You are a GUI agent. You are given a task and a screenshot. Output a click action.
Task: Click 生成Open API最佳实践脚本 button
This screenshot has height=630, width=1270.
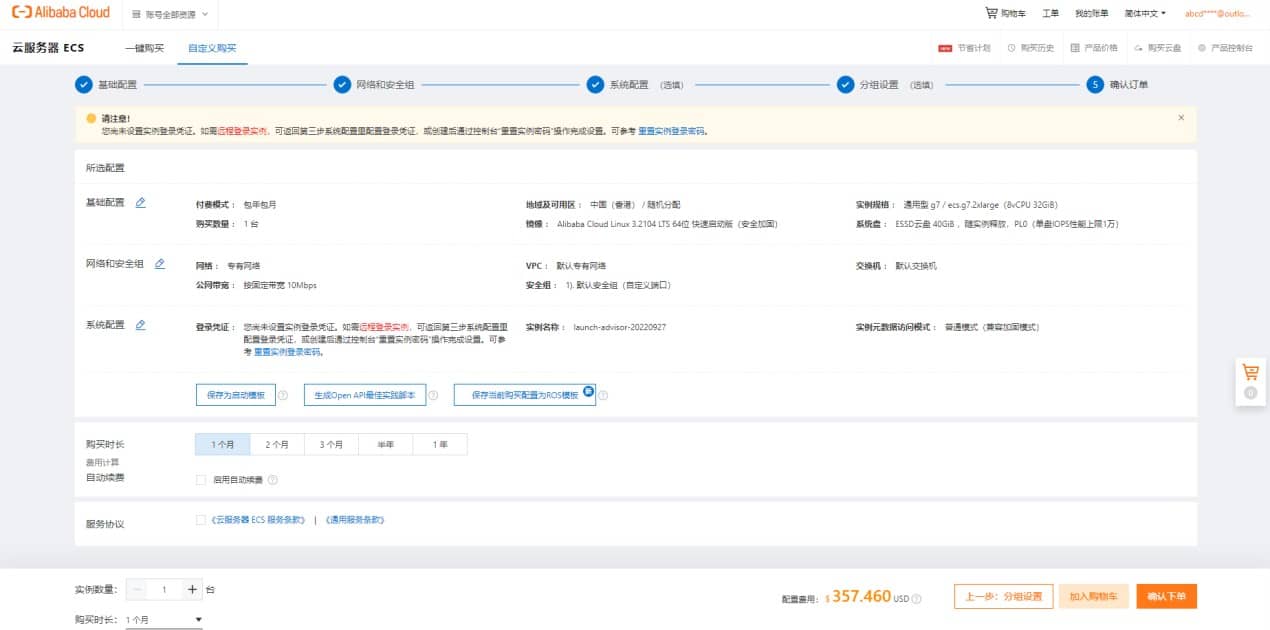point(365,395)
